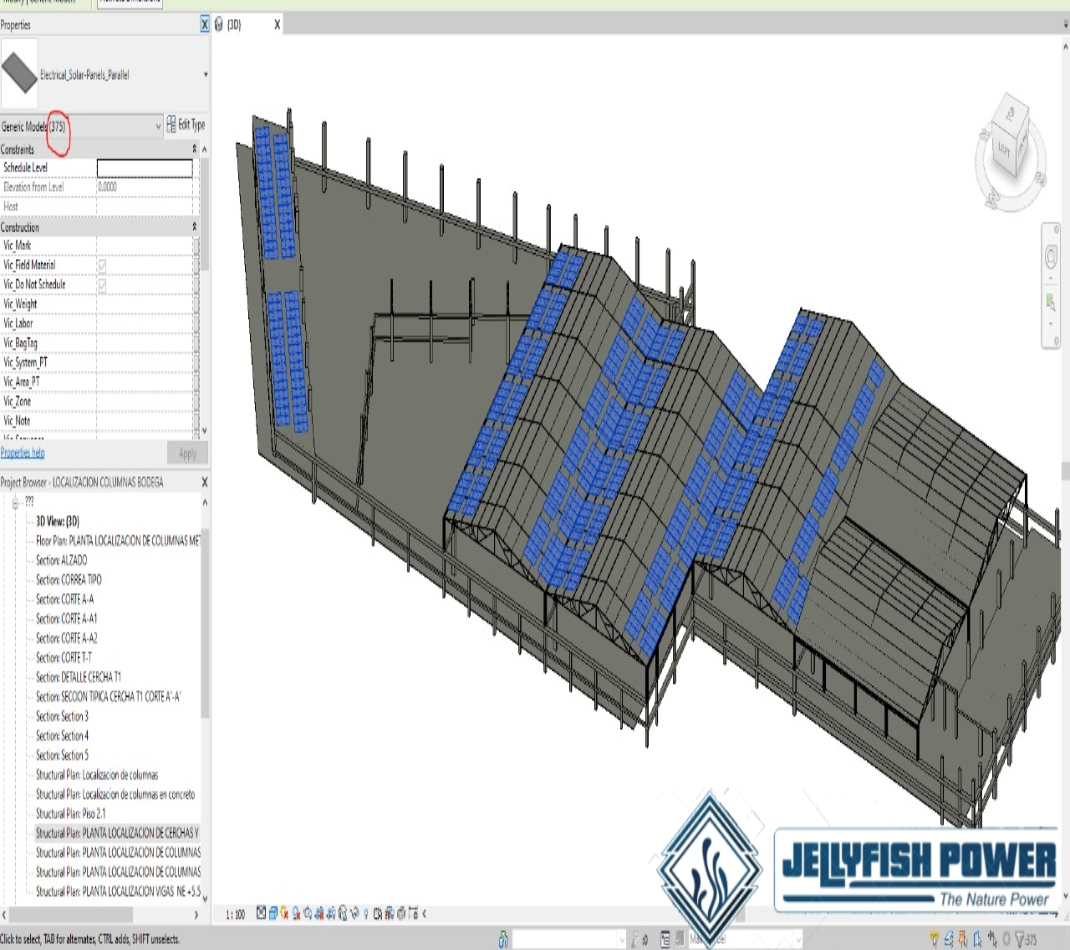Close the Properties panel
Screen dimensions: 1070x950
point(205,23)
